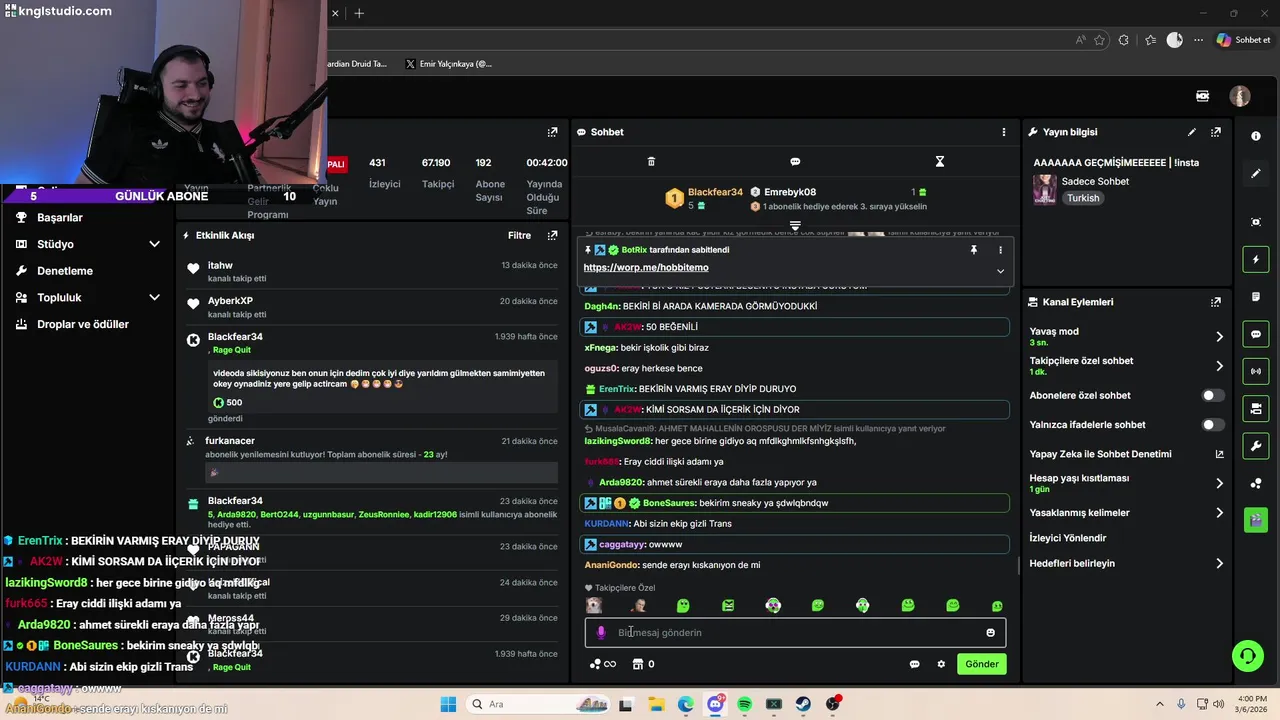1280x720 pixels.
Task: Click the document icon in right sidebar
Action: 1256,297
